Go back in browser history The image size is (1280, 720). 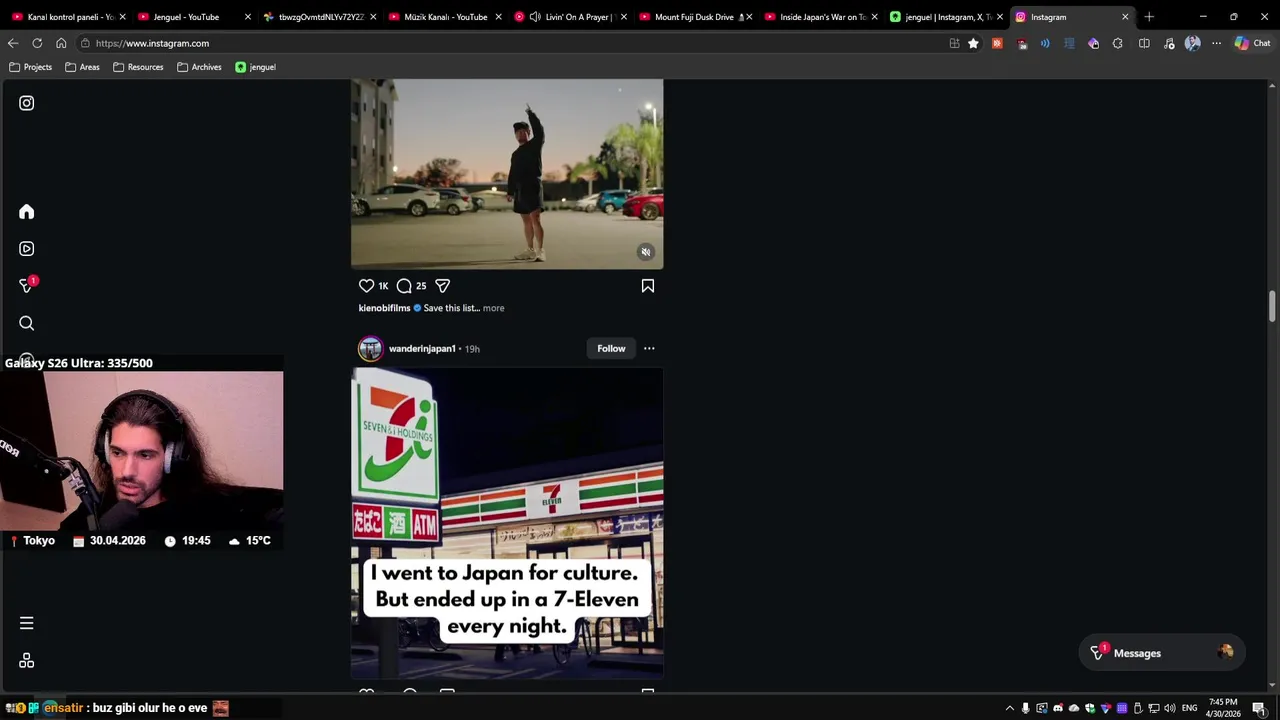(13, 43)
